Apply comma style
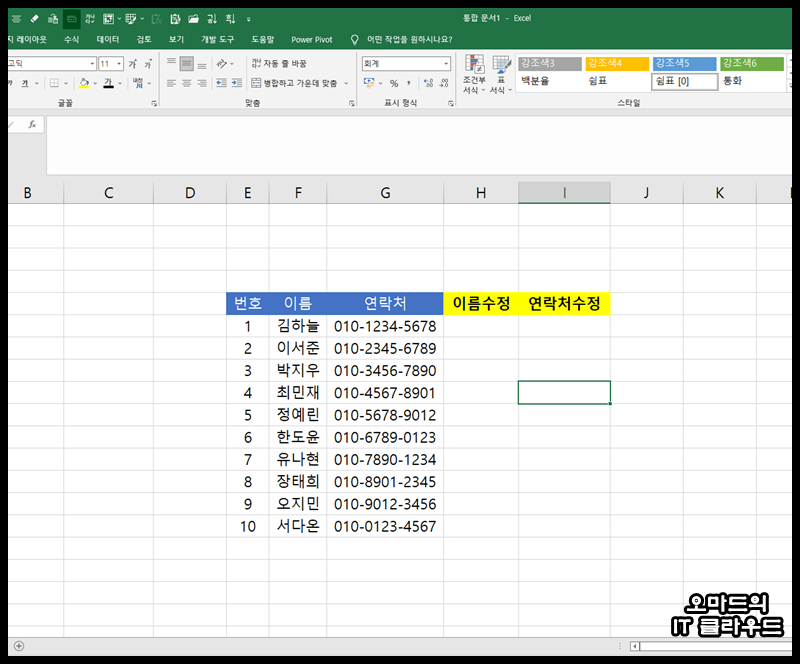 tap(409, 83)
